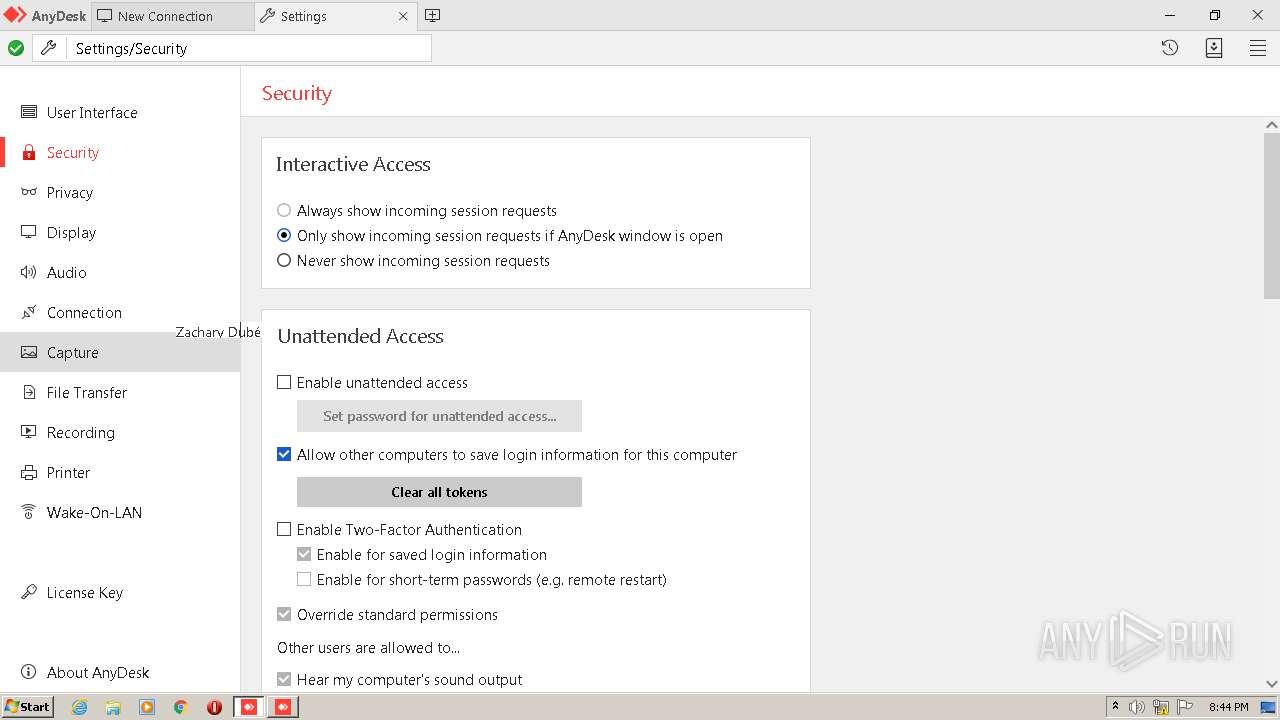Image resolution: width=1280 pixels, height=720 pixels.
Task: Click scrollbar down arrow
Action: pos(1272,684)
